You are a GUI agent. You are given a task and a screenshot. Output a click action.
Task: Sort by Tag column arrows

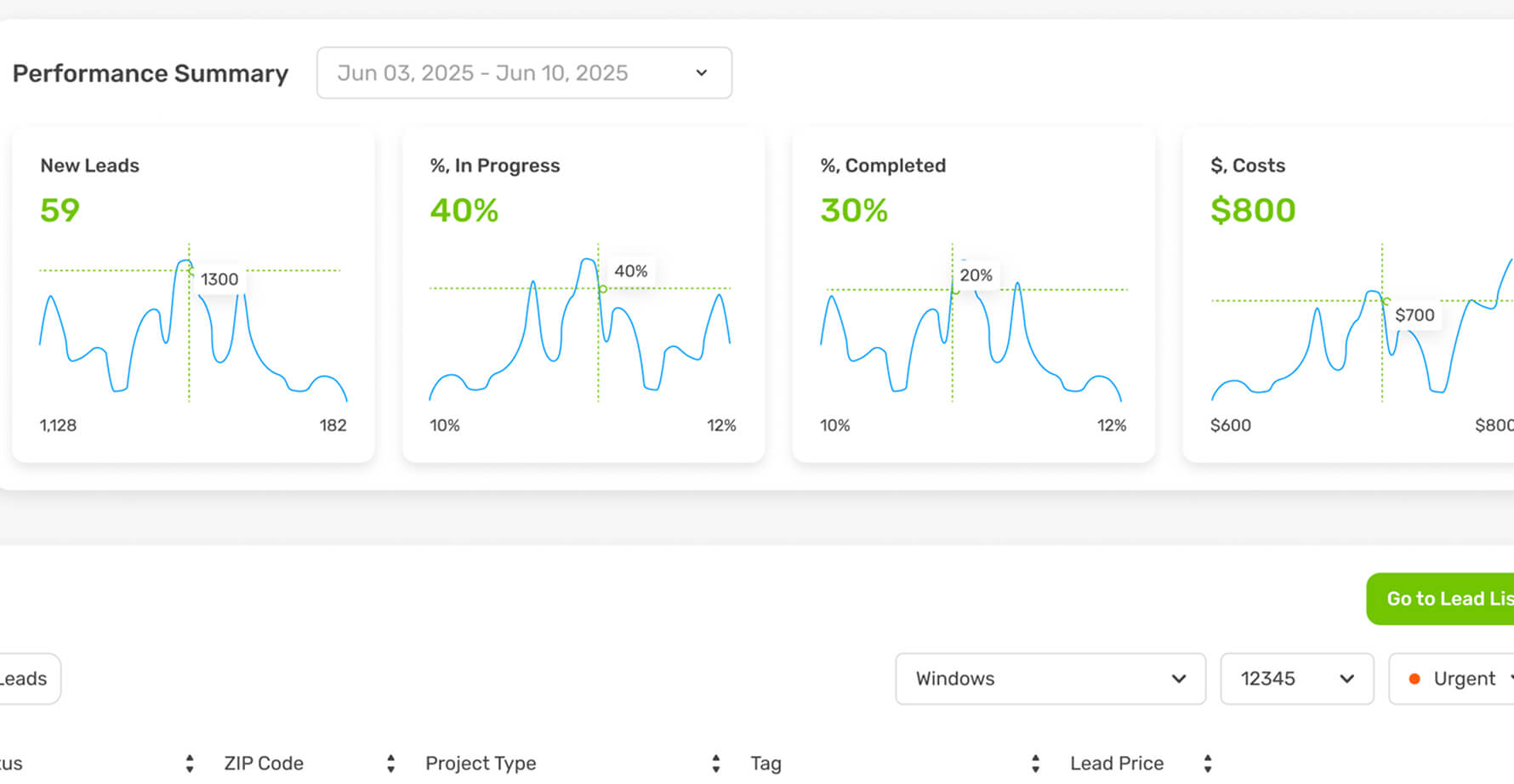click(1035, 764)
